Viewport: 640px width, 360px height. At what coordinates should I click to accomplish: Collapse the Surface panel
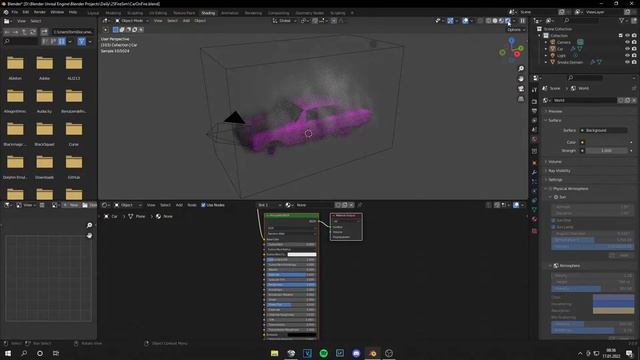click(554, 120)
